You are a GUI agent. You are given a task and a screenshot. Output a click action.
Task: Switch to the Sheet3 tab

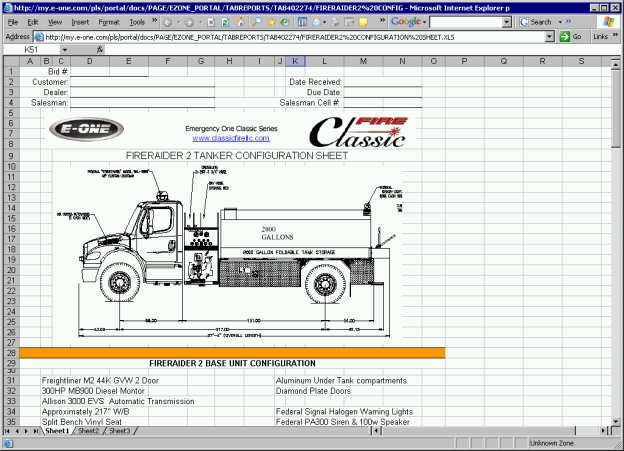pos(119,431)
